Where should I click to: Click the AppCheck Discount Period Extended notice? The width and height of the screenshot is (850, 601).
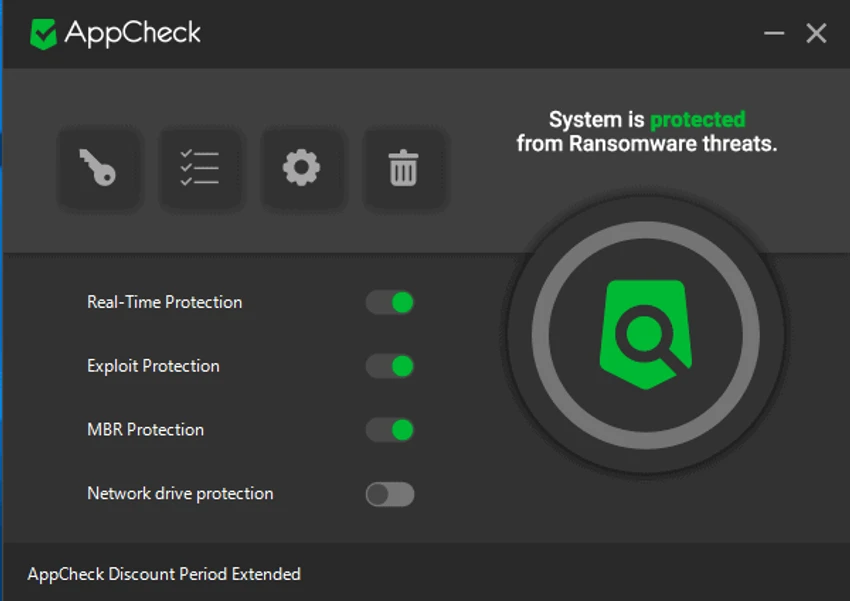(x=164, y=574)
